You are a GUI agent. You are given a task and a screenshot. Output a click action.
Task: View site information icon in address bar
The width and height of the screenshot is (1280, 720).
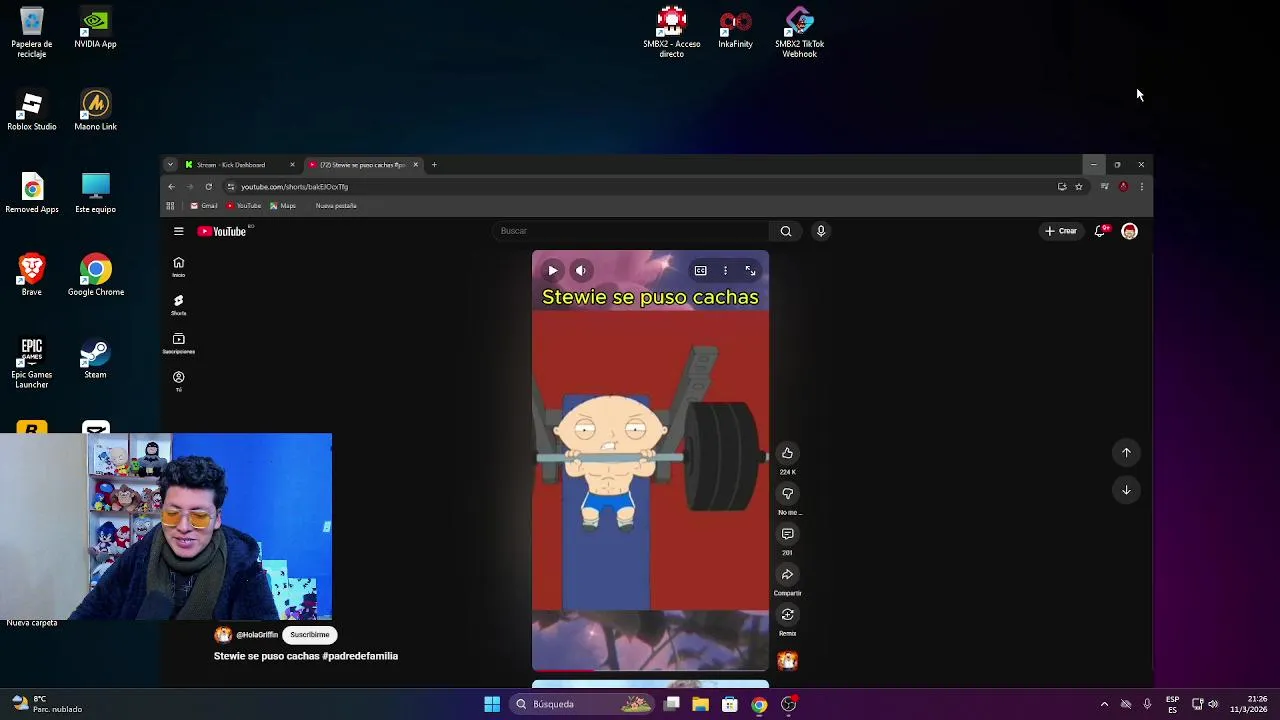click(x=231, y=187)
